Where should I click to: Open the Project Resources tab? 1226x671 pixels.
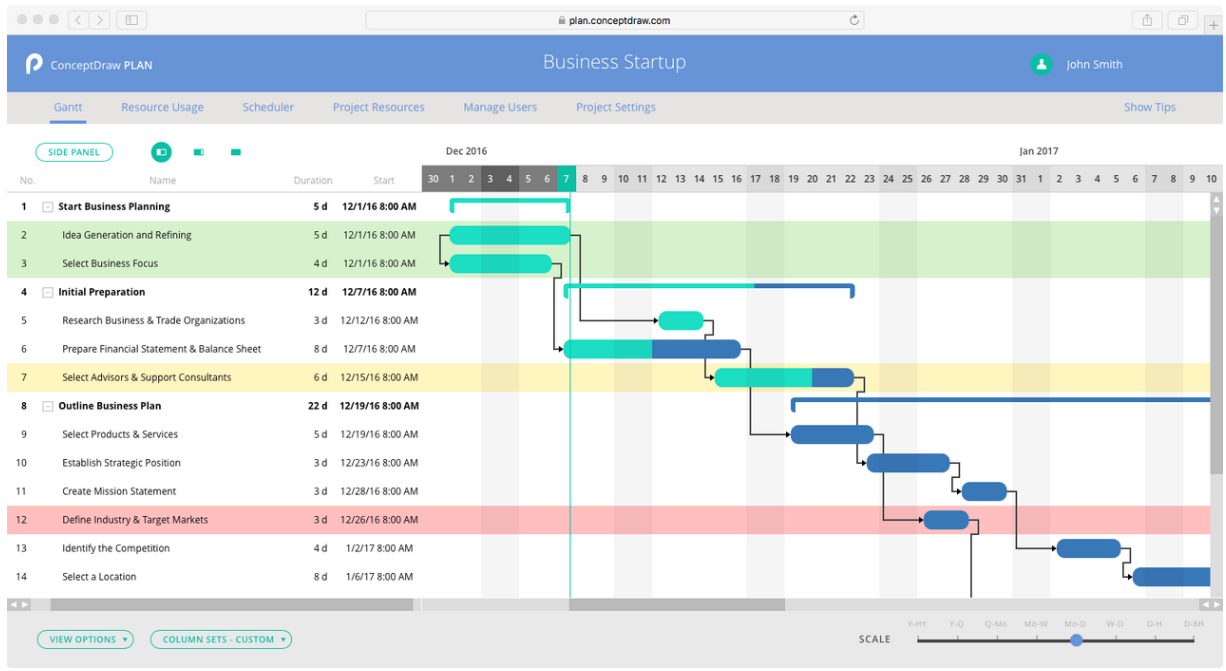click(378, 107)
